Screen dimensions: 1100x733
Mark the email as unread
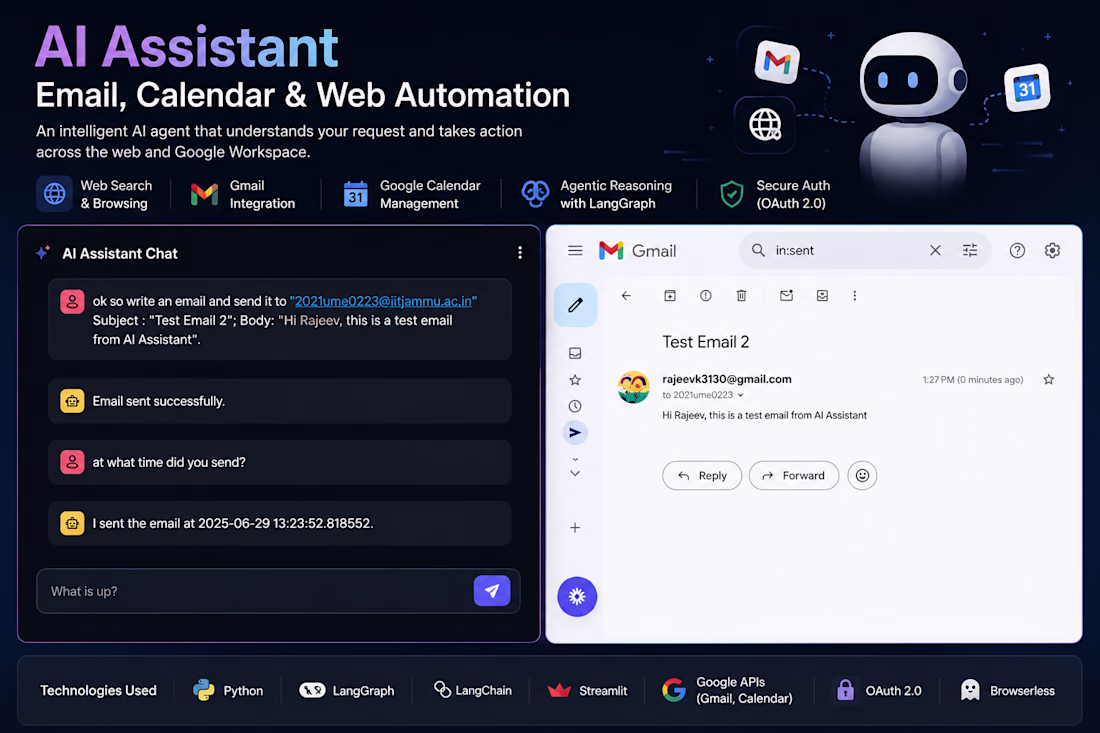tap(786, 296)
